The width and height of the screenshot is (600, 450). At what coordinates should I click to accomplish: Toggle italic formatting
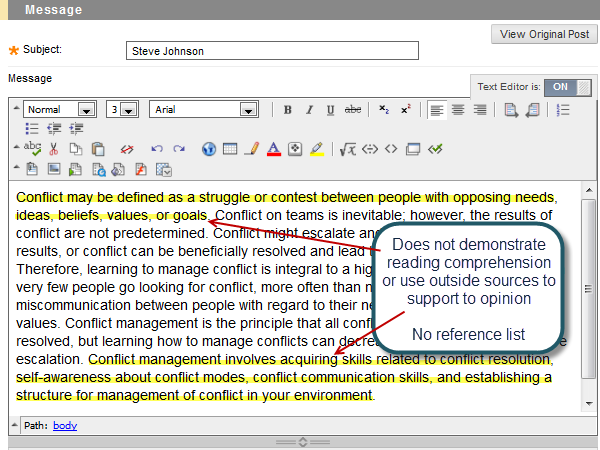point(308,110)
